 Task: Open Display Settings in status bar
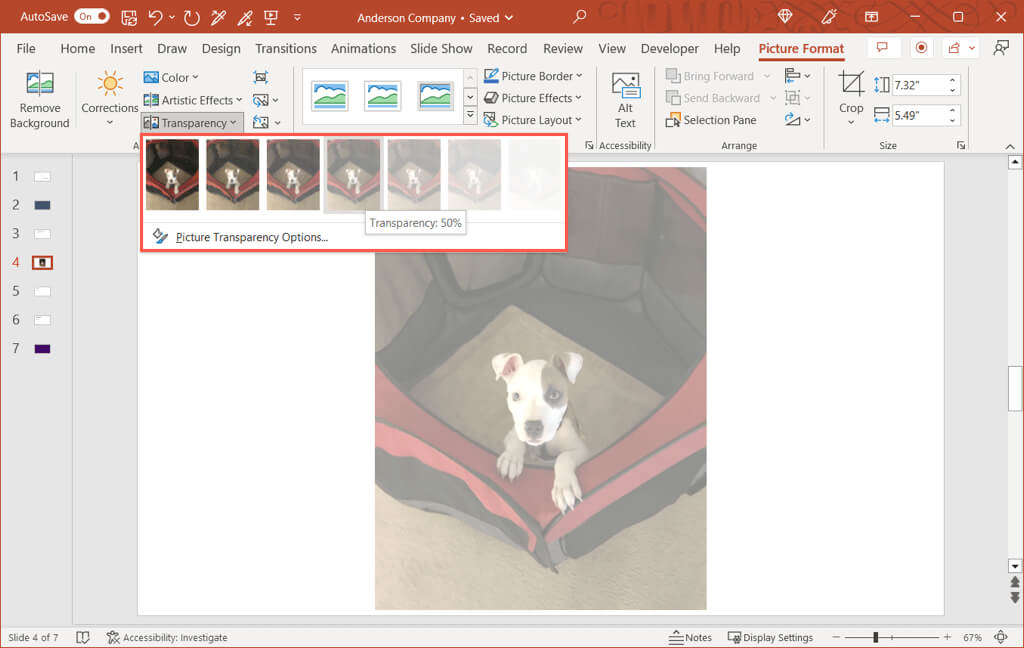[771, 638]
